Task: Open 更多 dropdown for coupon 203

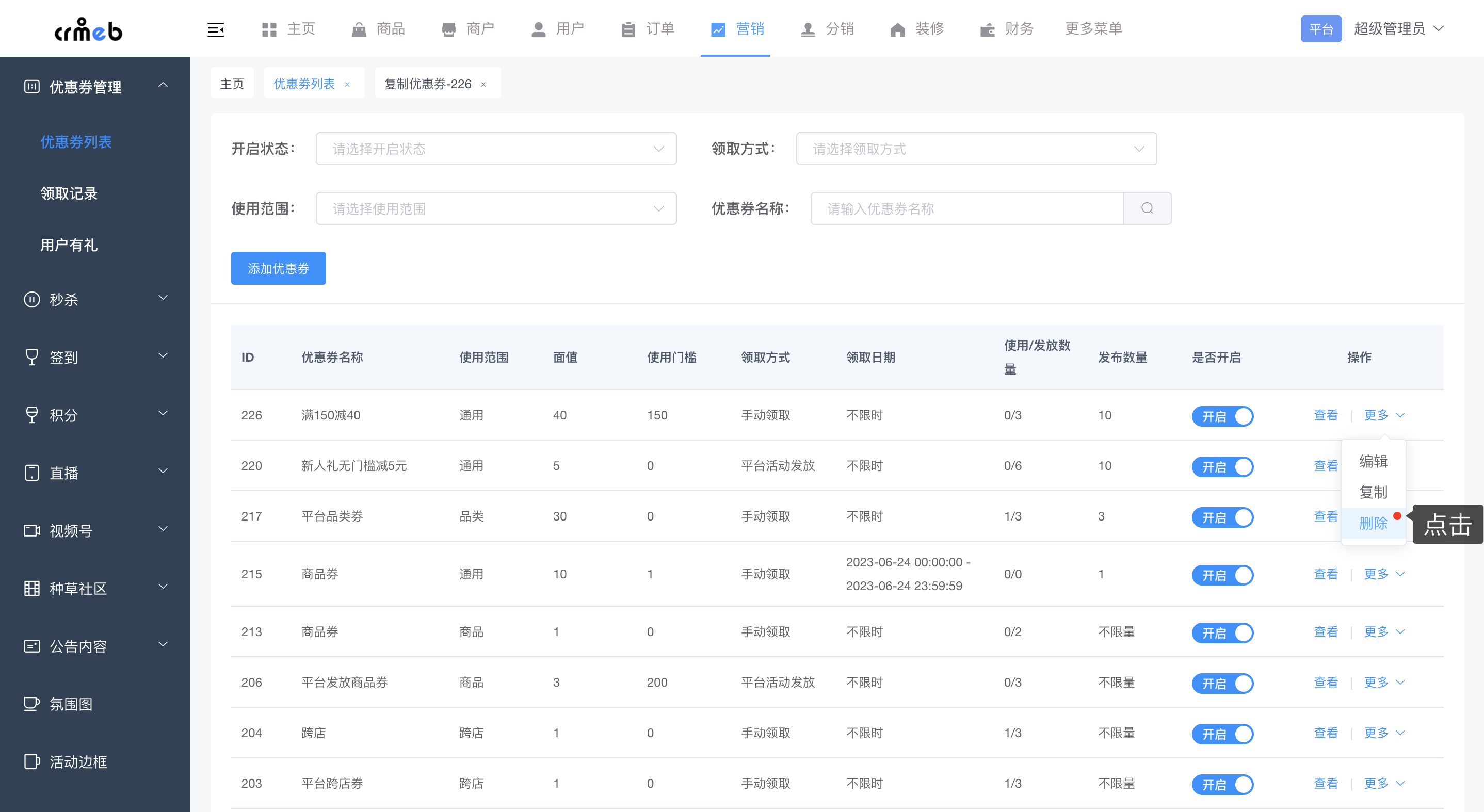Action: [x=1384, y=784]
